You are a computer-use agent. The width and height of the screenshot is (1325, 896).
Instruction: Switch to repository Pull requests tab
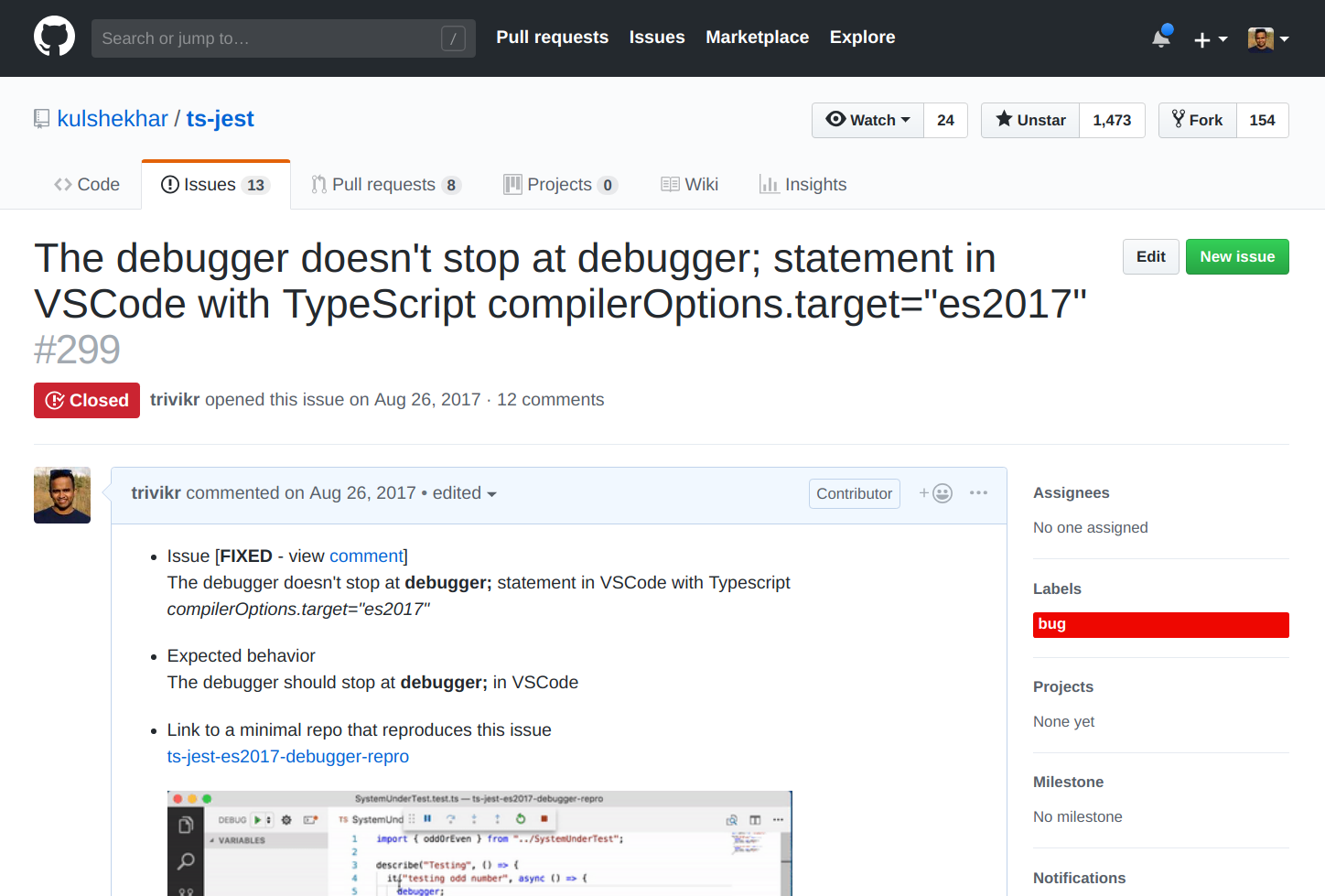pyautogui.click(x=386, y=185)
